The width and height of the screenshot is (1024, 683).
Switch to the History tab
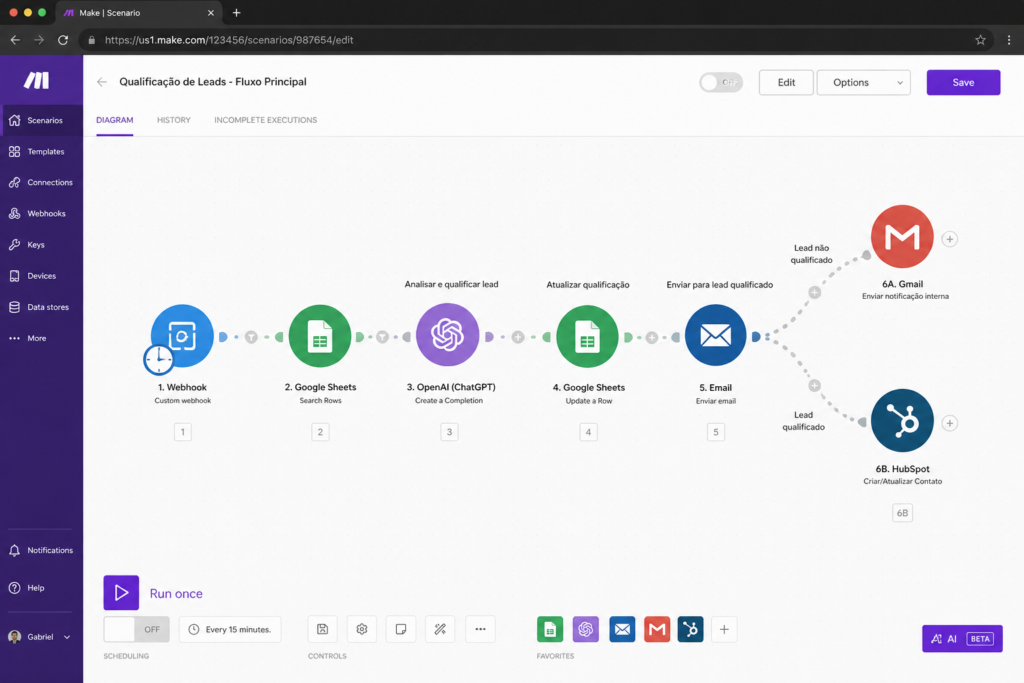174,120
